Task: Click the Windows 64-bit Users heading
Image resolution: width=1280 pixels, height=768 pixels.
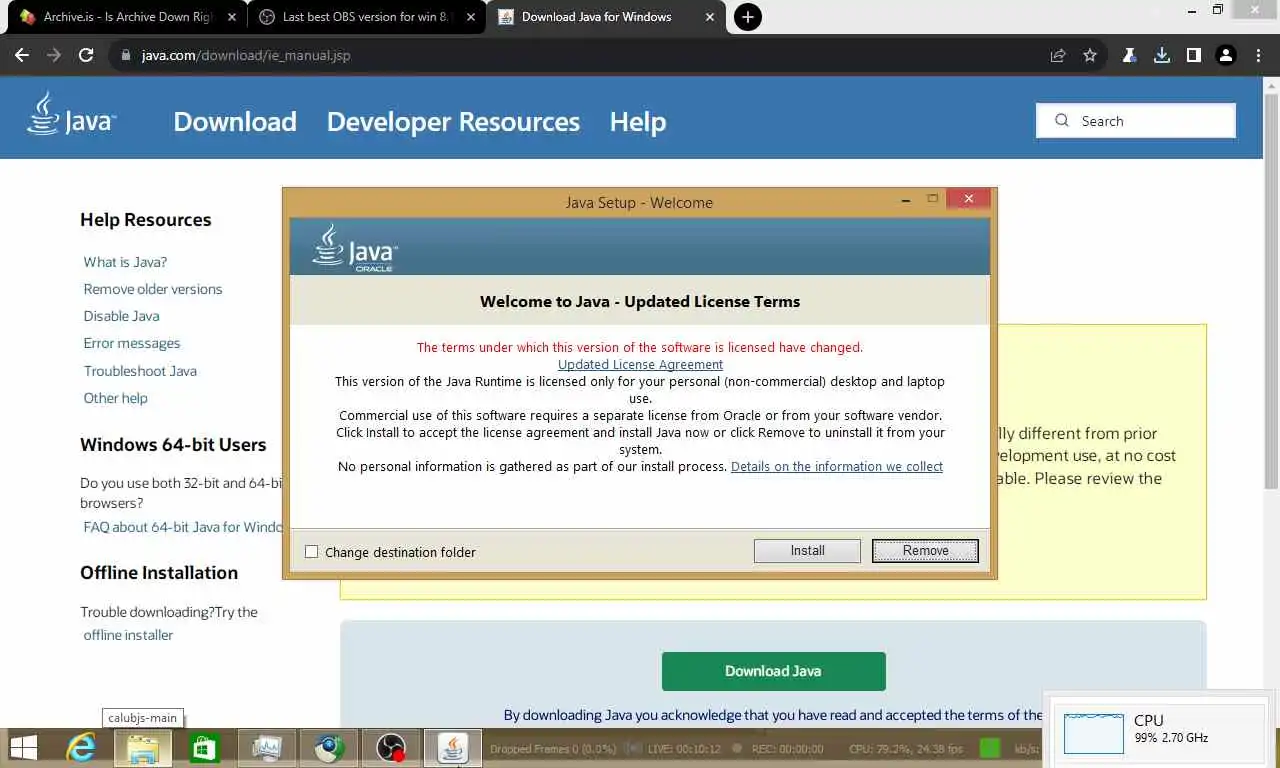Action: click(x=173, y=445)
